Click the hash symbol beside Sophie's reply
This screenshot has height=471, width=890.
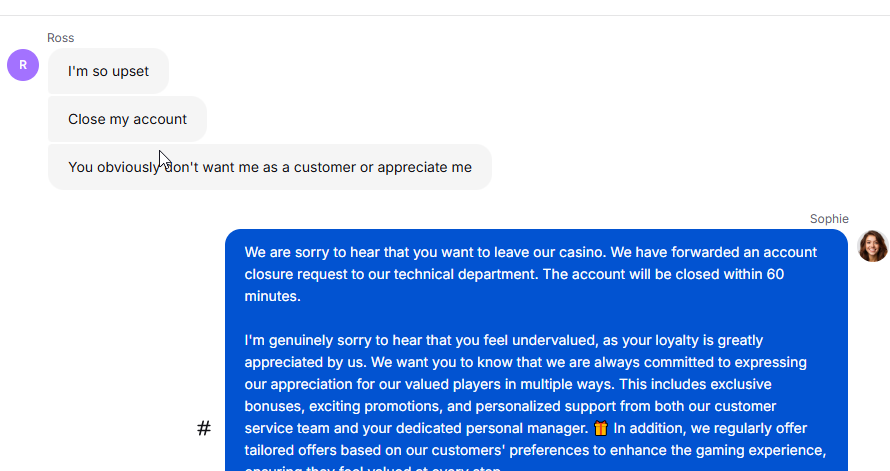pyautogui.click(x=204, y=428)
